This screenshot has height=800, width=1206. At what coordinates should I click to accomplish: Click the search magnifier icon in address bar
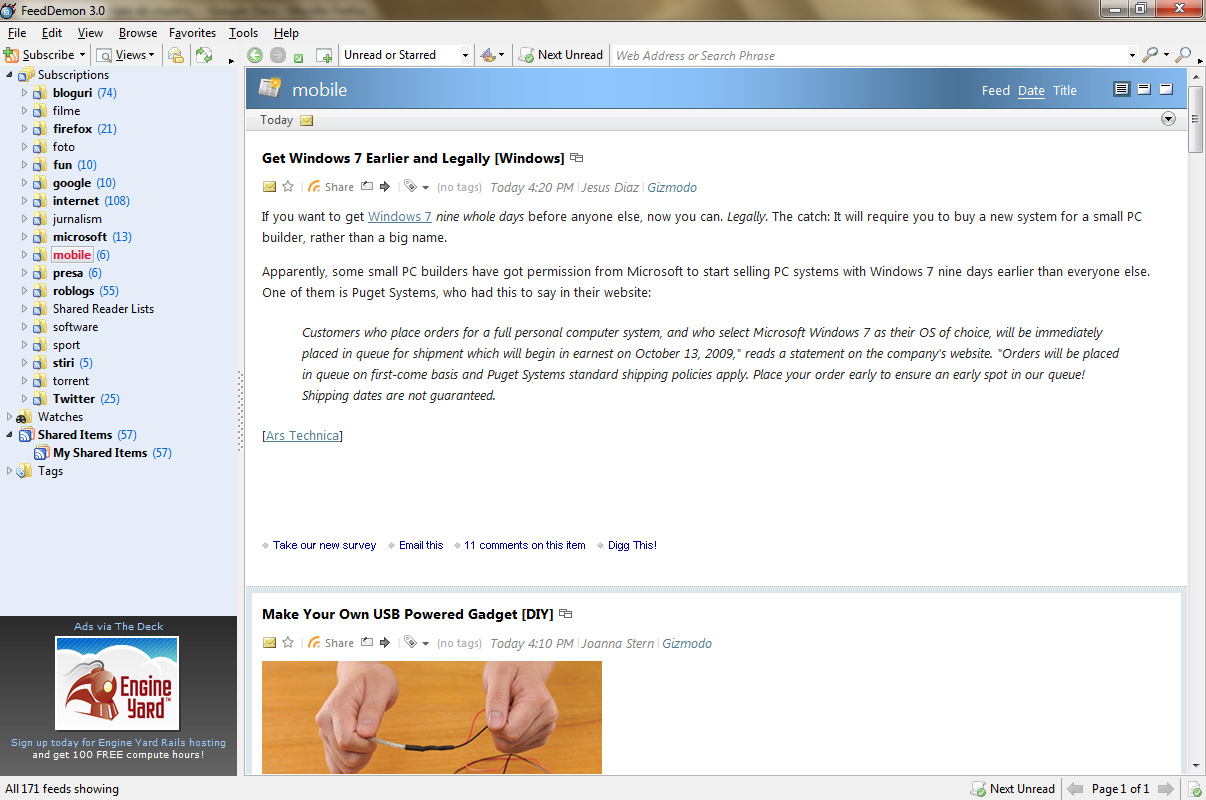pos(1150,55)
